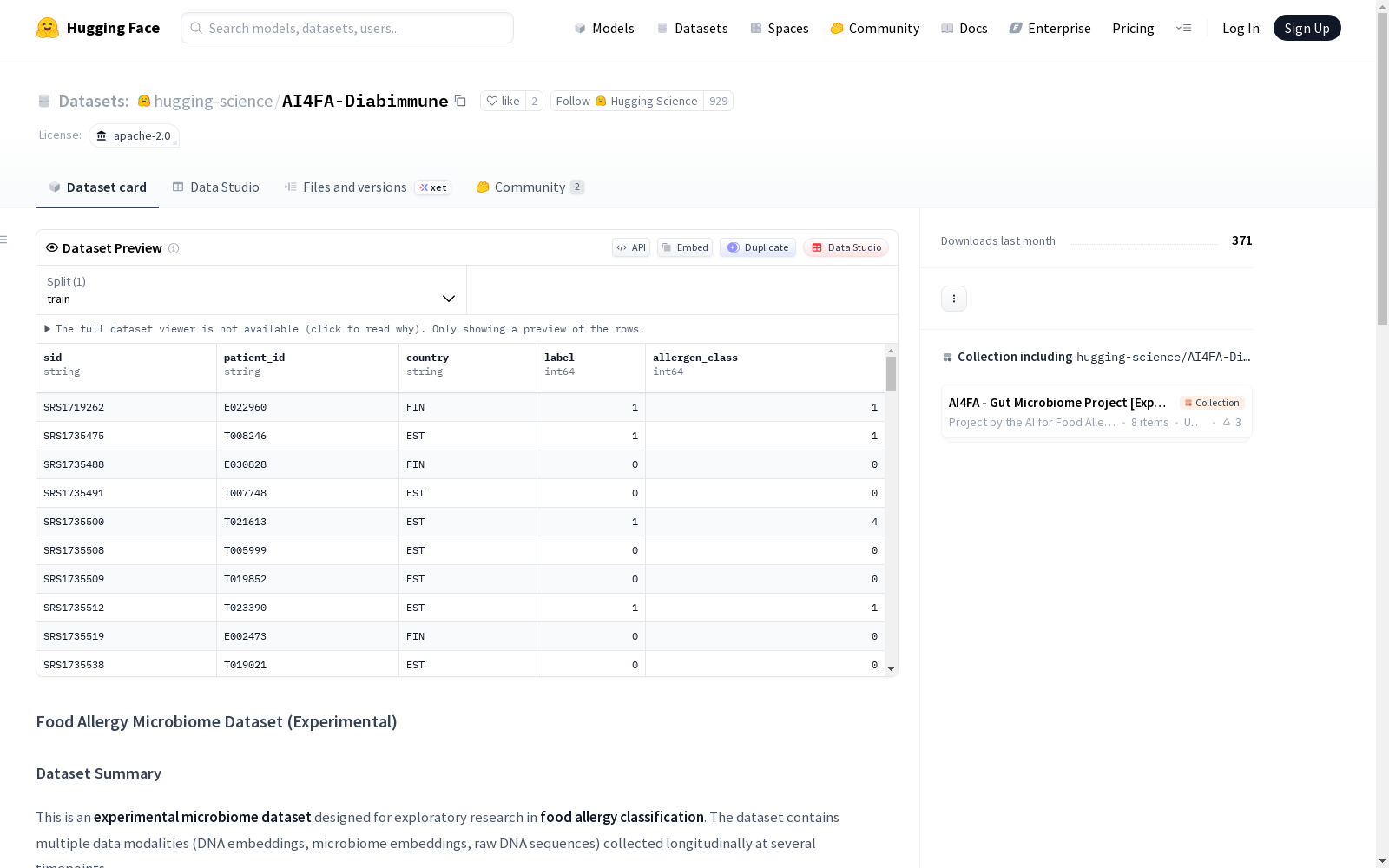Select cell SRS1719262
Screen dimensions: 1389x868
126,407
